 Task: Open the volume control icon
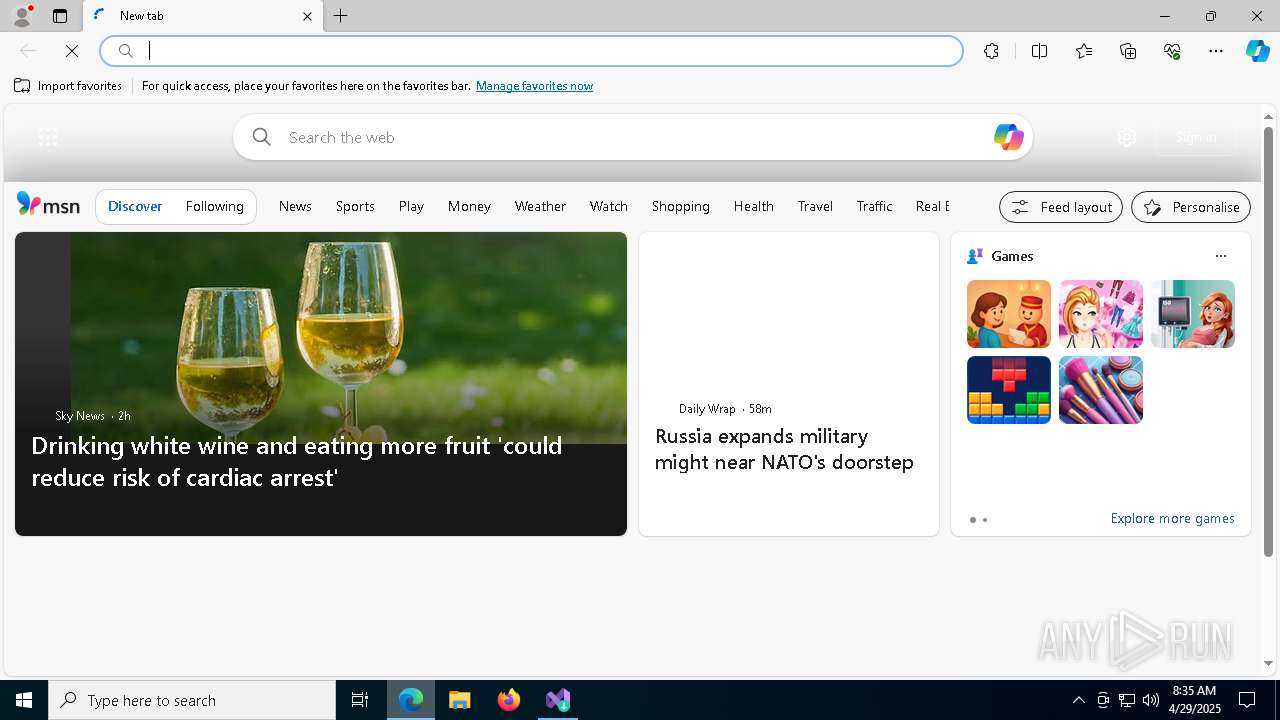point(1150,700)
